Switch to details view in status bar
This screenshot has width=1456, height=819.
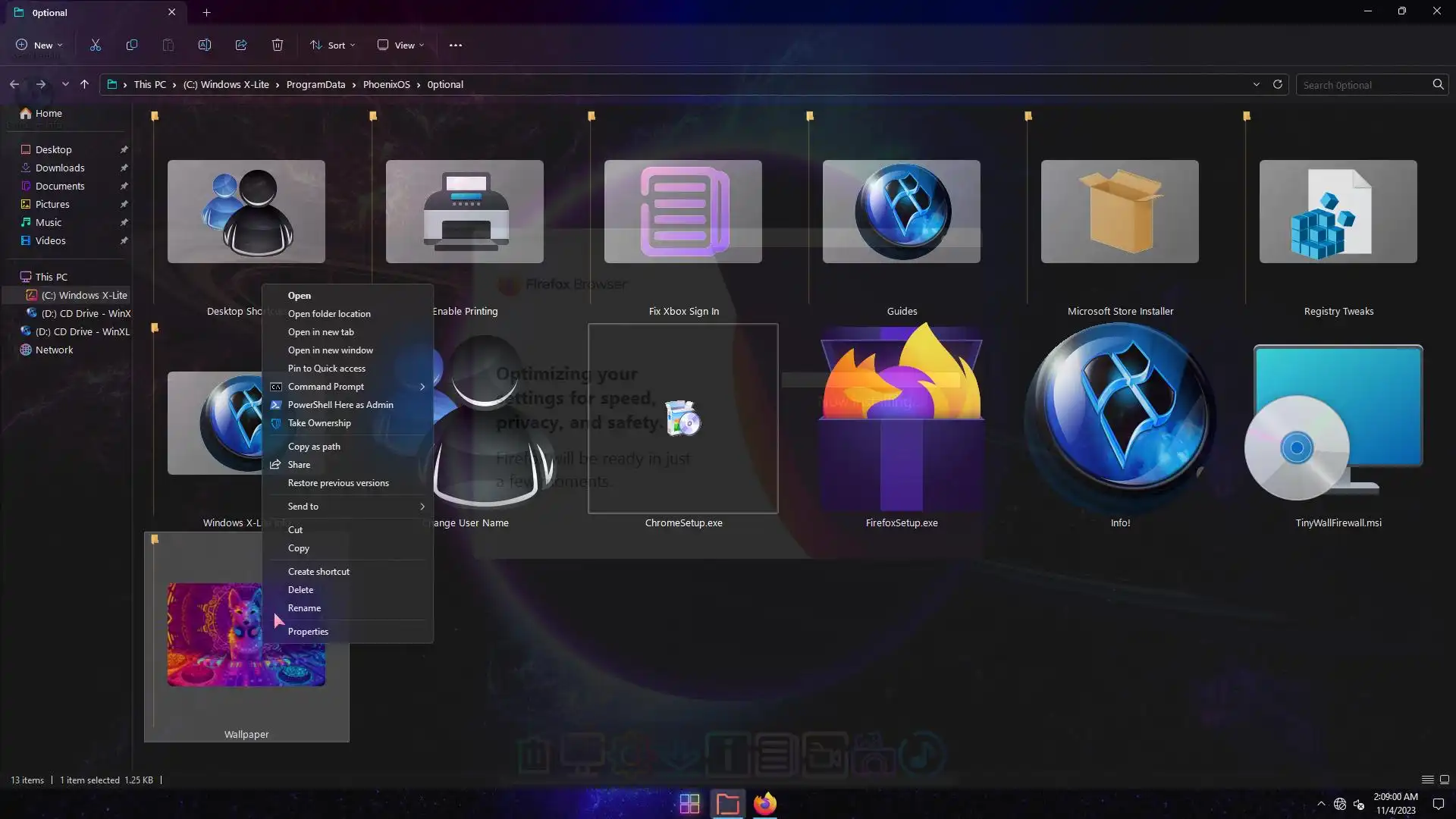tap(1427, 780)
